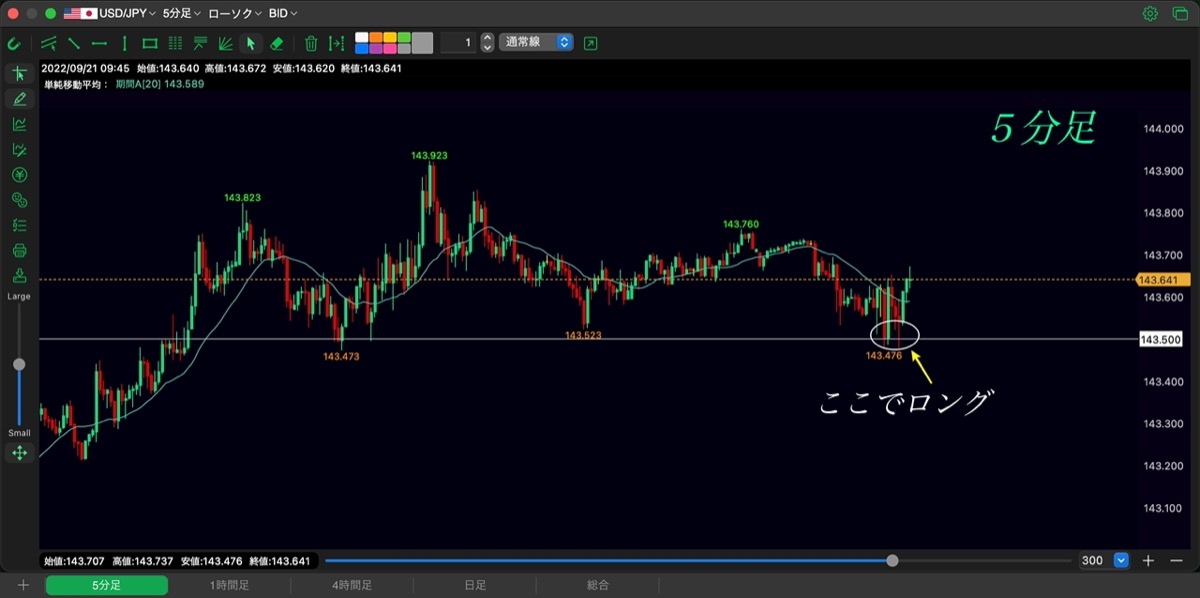Open the BID price type dropdown
Image resolution: width=1200 pixels, height=598 pixels.
coord(283,14)
